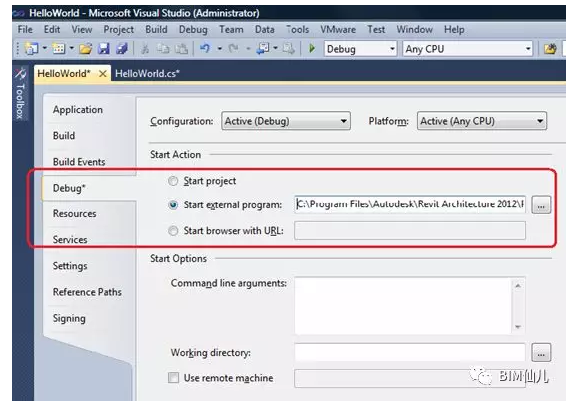Click the Navigate Forward toolbar icon
This screenshot has width=575, height=406.
tap(289, 48)
